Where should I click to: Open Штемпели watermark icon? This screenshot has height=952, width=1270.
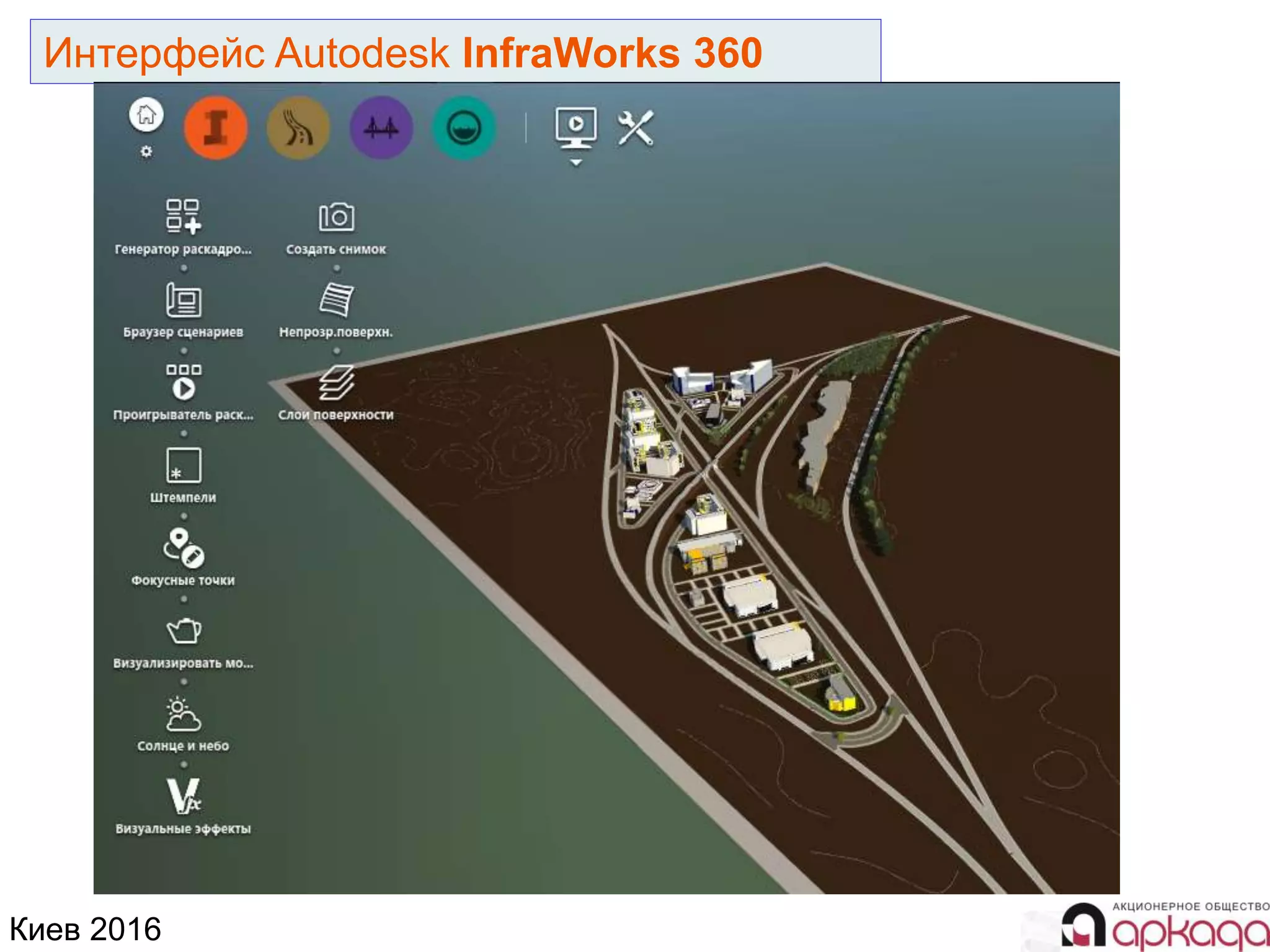[184, 465]
